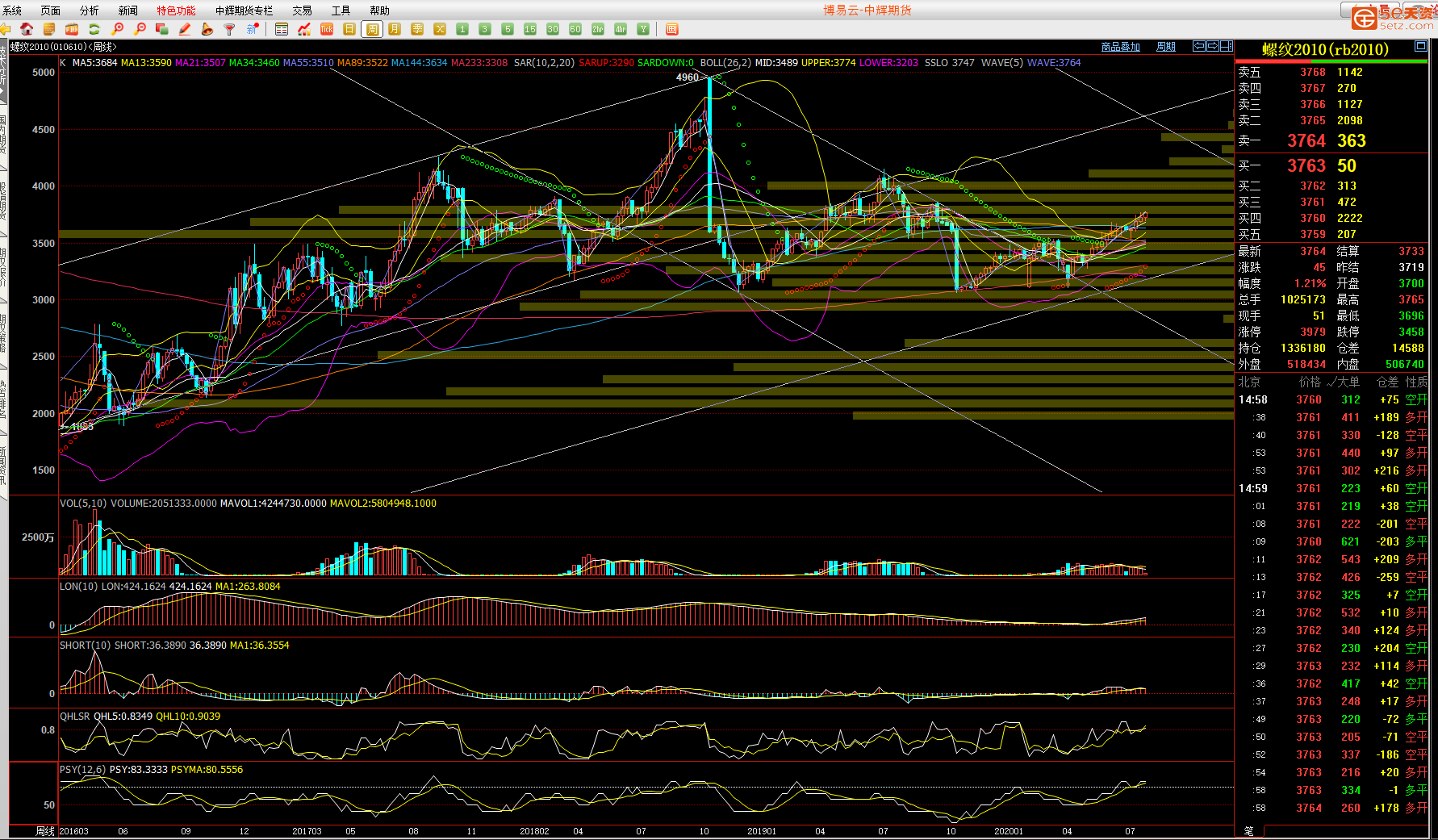Viewport: 1438px width, 840px height.
Task: Open the Tick chart view
Action: coord(327,29)
